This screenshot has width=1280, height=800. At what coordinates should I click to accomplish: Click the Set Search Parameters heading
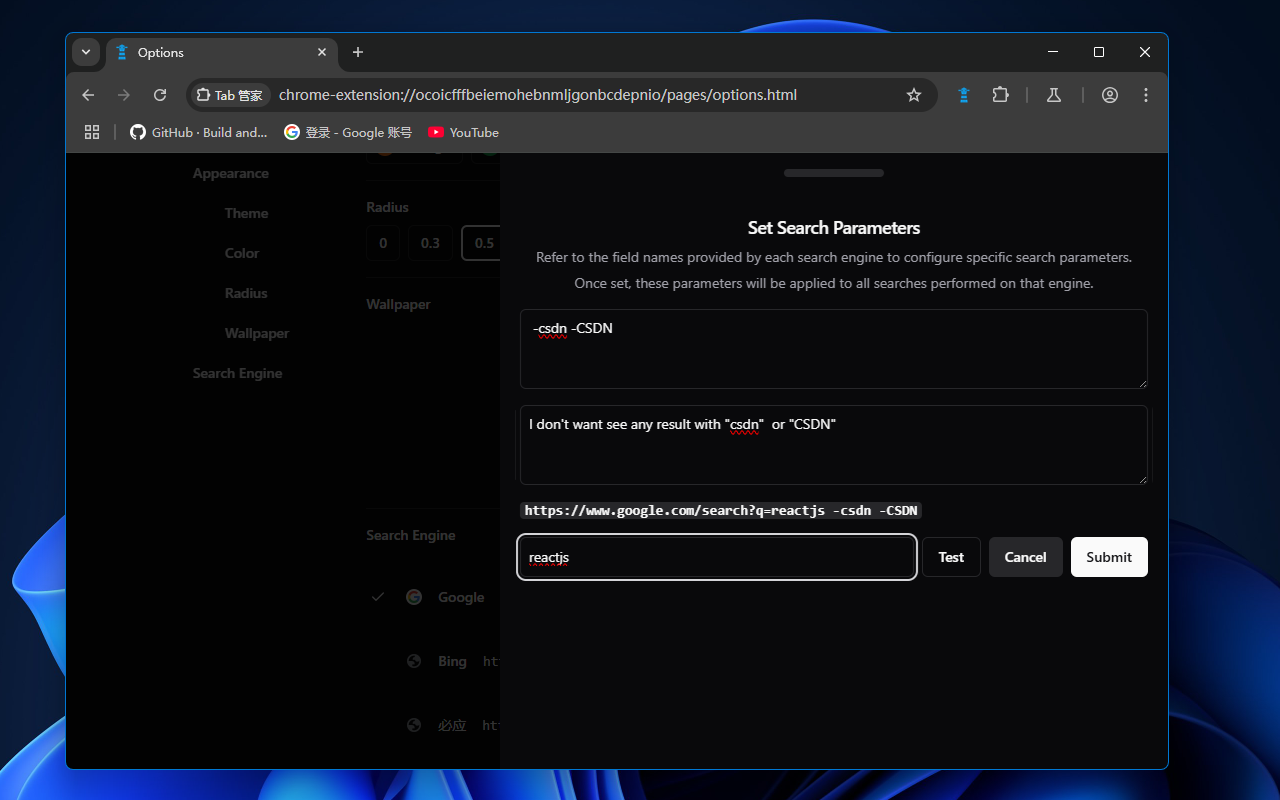click(834, 228)
